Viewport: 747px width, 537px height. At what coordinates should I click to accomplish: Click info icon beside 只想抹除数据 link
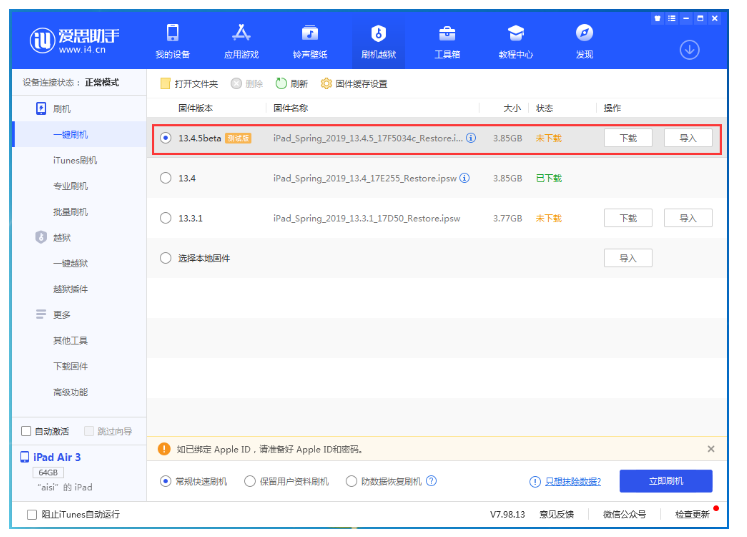pos(535,482)
